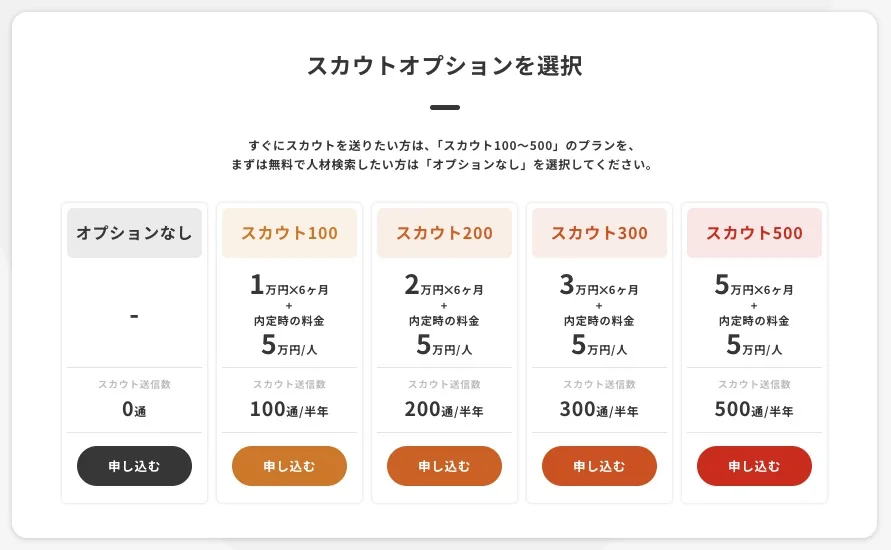The width and height of the screenshot is (891, 550).
Task: Click 300通/半年 scout count
Action: coord(599,409)
